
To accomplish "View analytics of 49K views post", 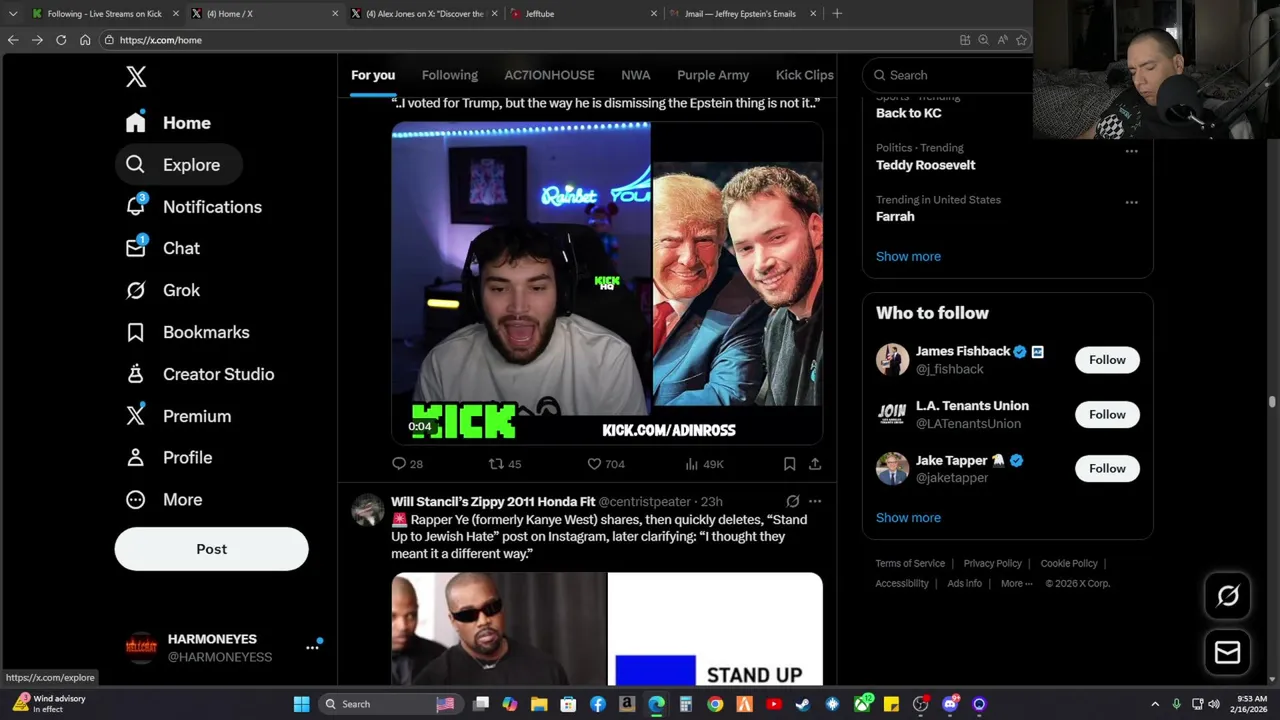I will 704,464.
